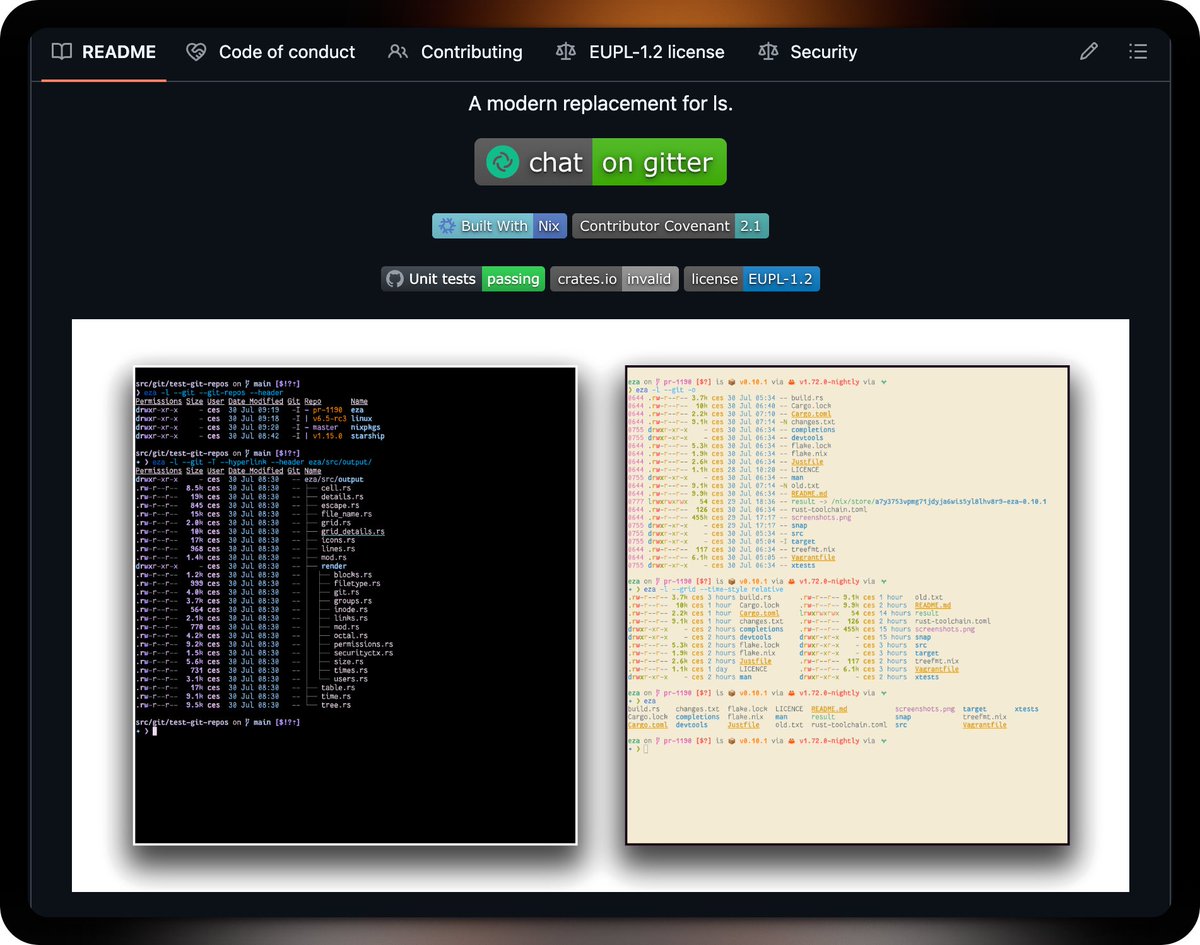Open the README outline list icon

[x=1137, y=52]
